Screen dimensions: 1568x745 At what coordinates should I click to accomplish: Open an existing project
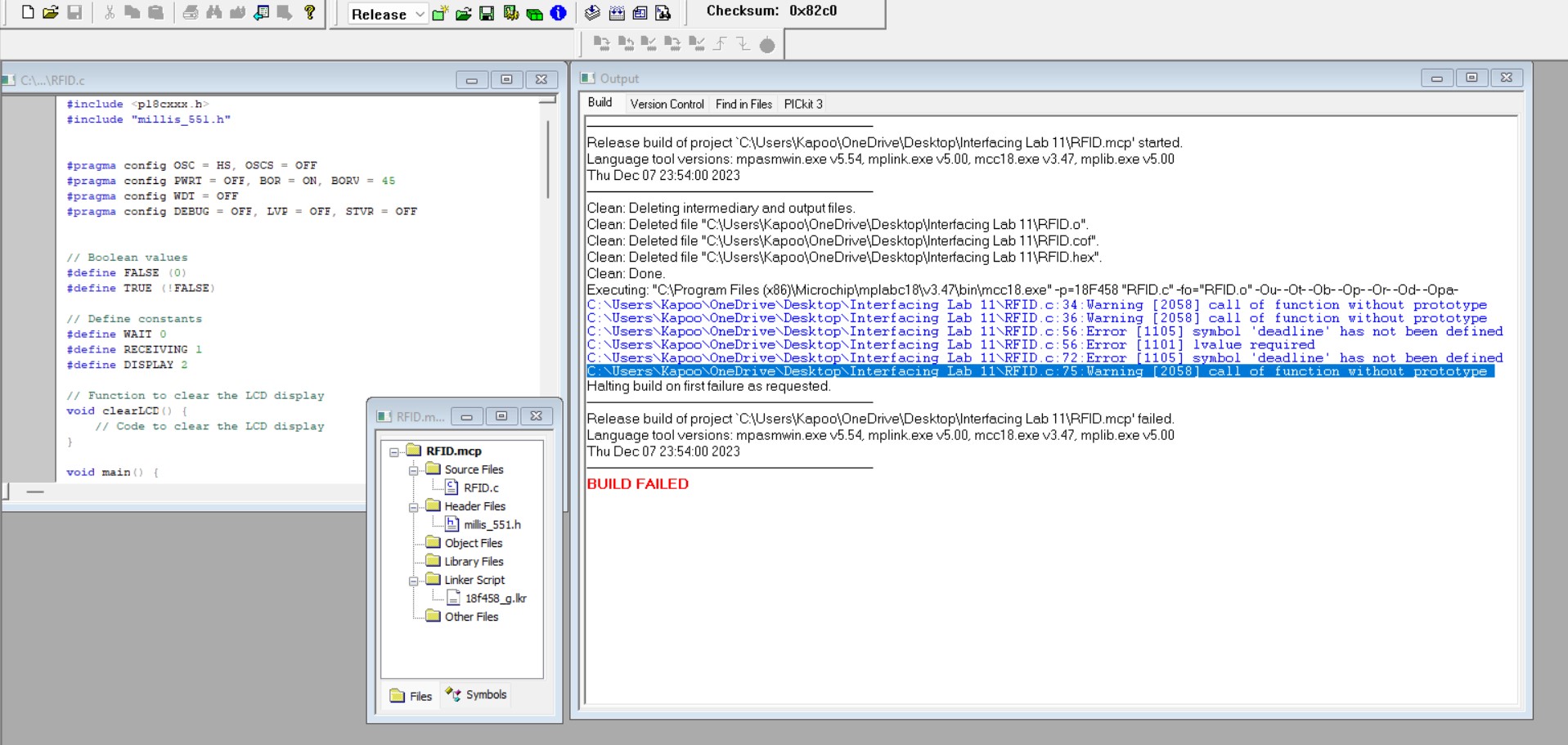point(463,14)
